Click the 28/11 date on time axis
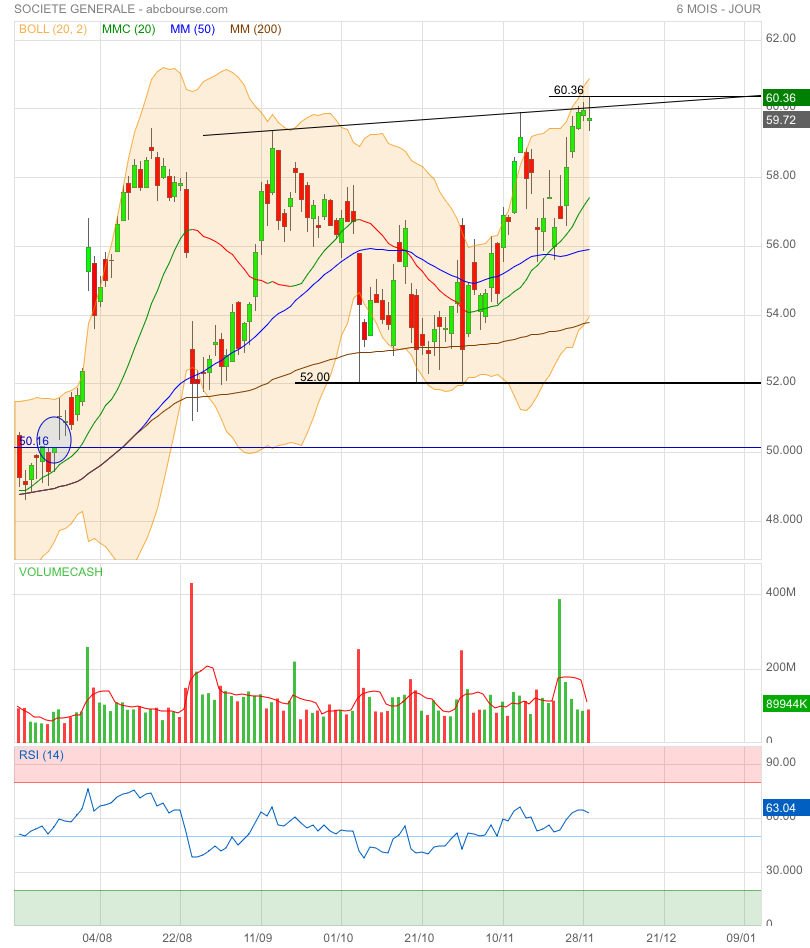The height and width of the screenshot is (948, 810). pos(581,938)
